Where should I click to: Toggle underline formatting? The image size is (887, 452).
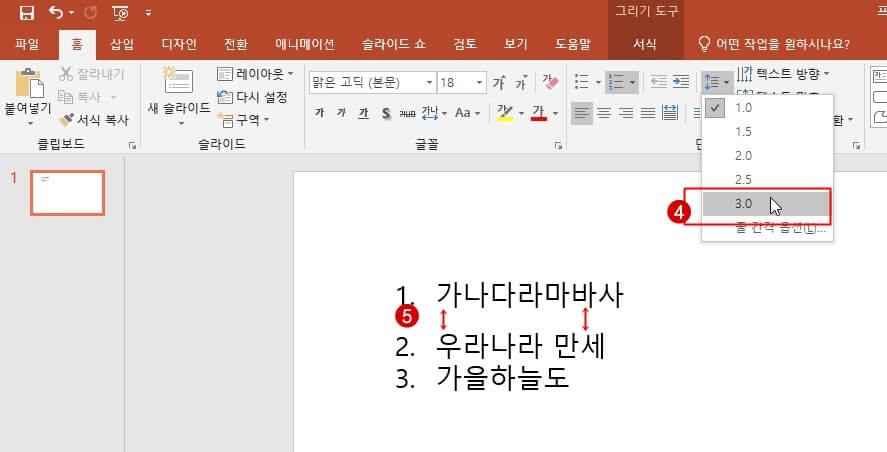tap(363, 113)
